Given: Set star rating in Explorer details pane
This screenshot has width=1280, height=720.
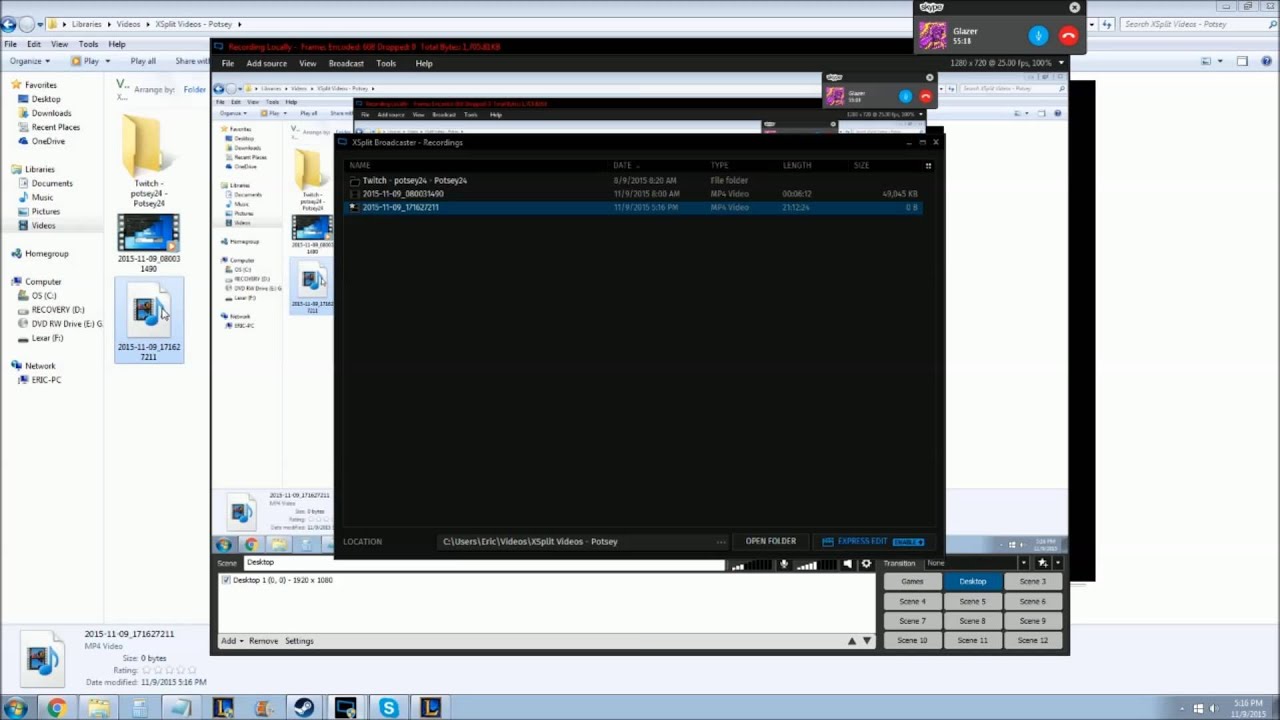Looking at the screenshot, I should [x=167, y=670].
